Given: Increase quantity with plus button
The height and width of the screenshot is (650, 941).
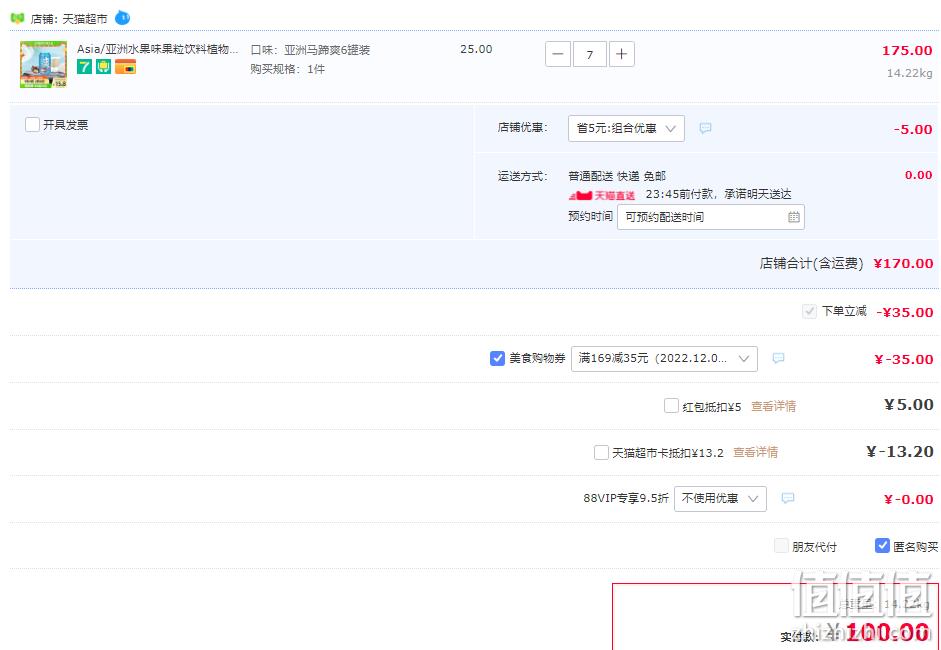Looking at the screenshot, I should (622, 55).
